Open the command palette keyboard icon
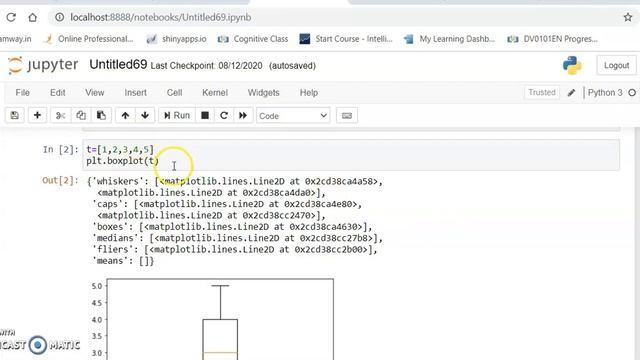 point(347,116)
